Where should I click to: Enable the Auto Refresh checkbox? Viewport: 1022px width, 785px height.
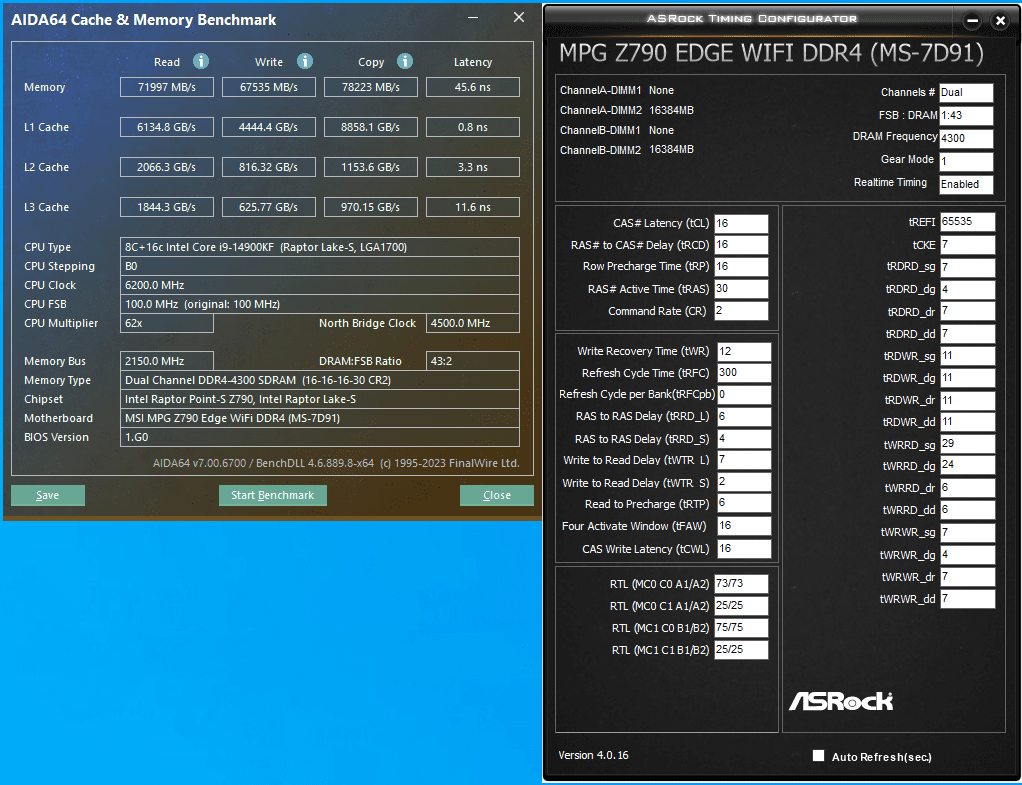[x=819, y=756]
